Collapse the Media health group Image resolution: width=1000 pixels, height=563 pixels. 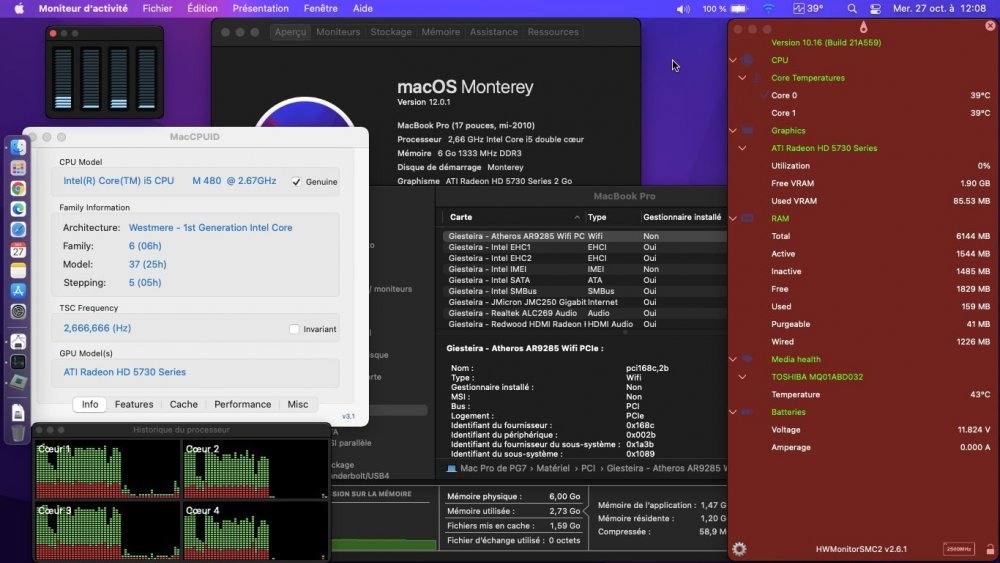(x=733, y=359)
